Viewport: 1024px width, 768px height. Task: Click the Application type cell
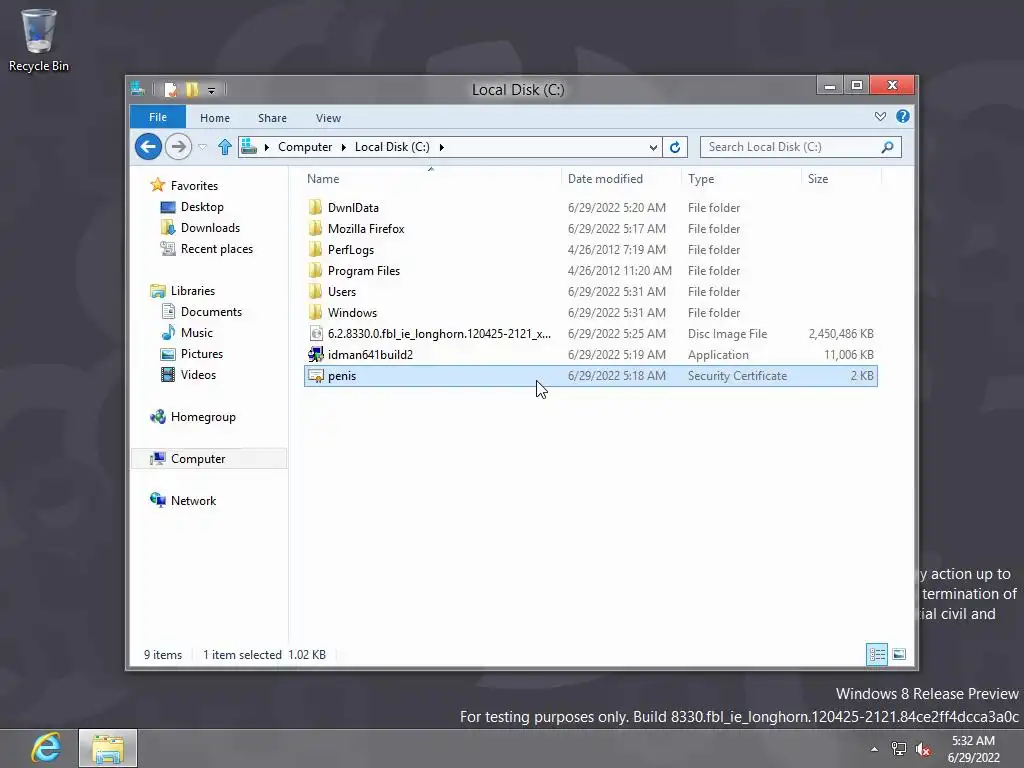pos(718,355)
